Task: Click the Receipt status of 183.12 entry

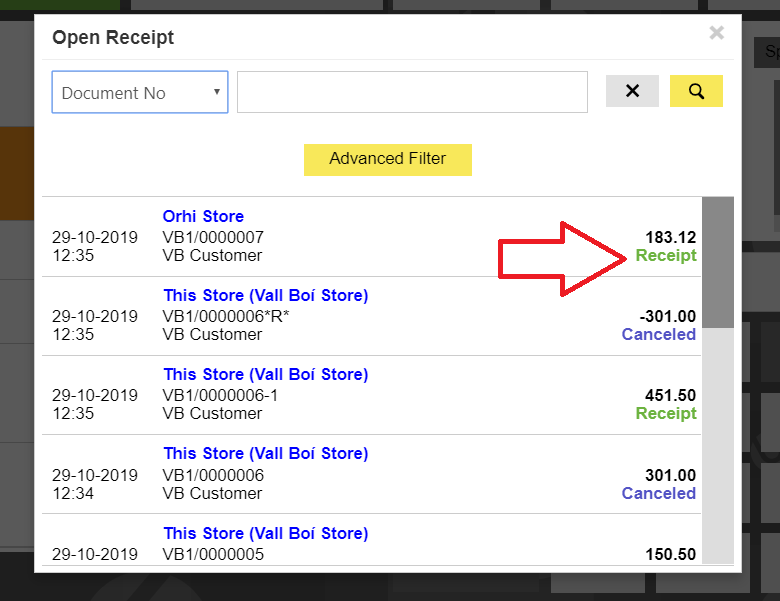Action: [666, 255]
